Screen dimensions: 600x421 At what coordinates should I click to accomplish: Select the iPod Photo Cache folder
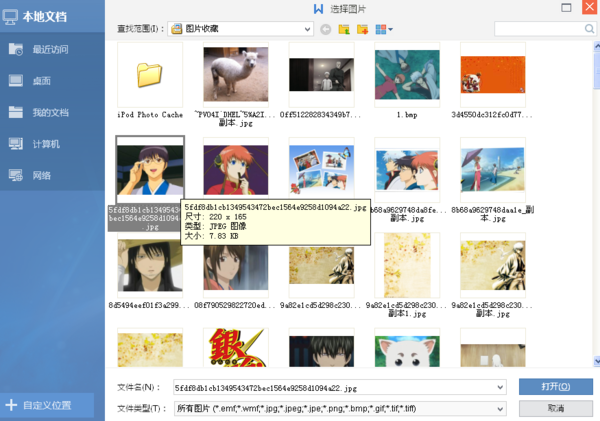pos(150,81)
